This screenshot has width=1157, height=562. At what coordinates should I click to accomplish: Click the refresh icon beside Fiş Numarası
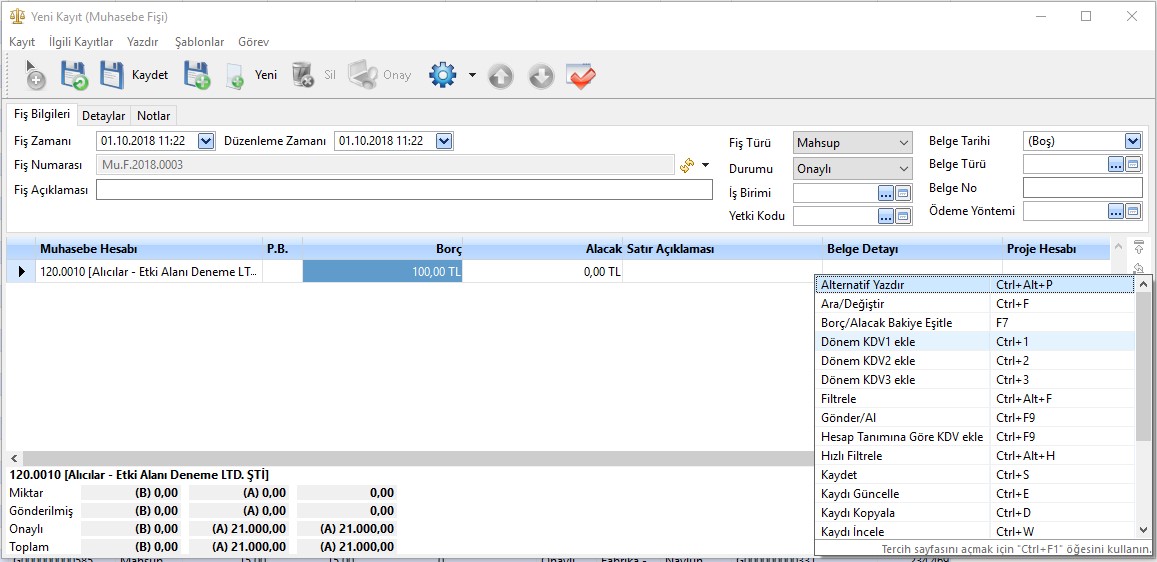(x=687, y=165)
